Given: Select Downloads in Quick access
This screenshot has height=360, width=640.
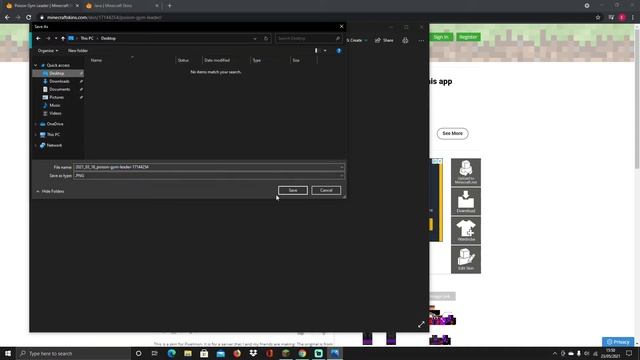Looking at the screenshot, I should [x=59, y=81].
